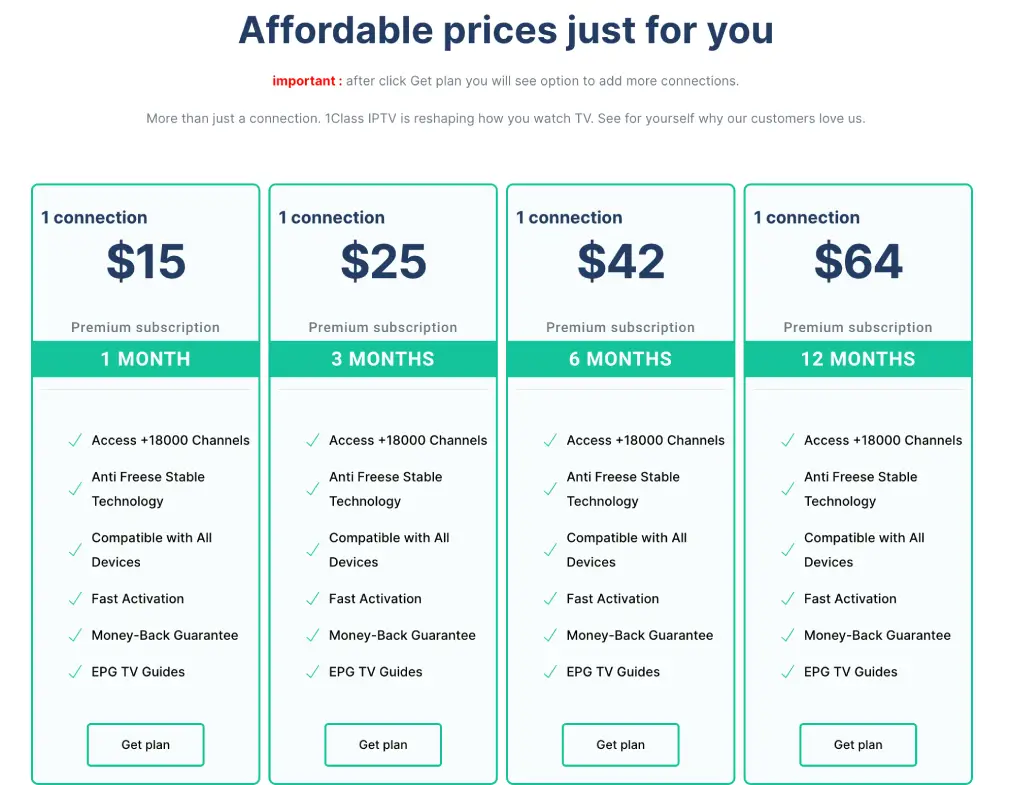
Task: Click Access +18000 Channels checkmark in $42 plan
Action: [550, 440]
